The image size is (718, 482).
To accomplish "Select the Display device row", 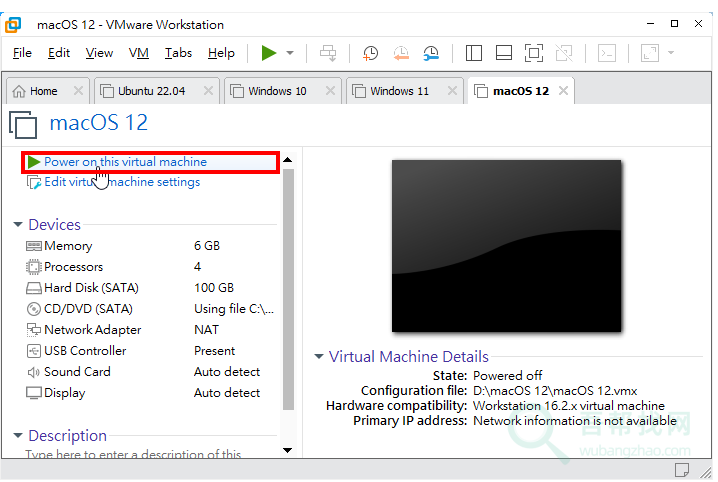I will 150,393.
